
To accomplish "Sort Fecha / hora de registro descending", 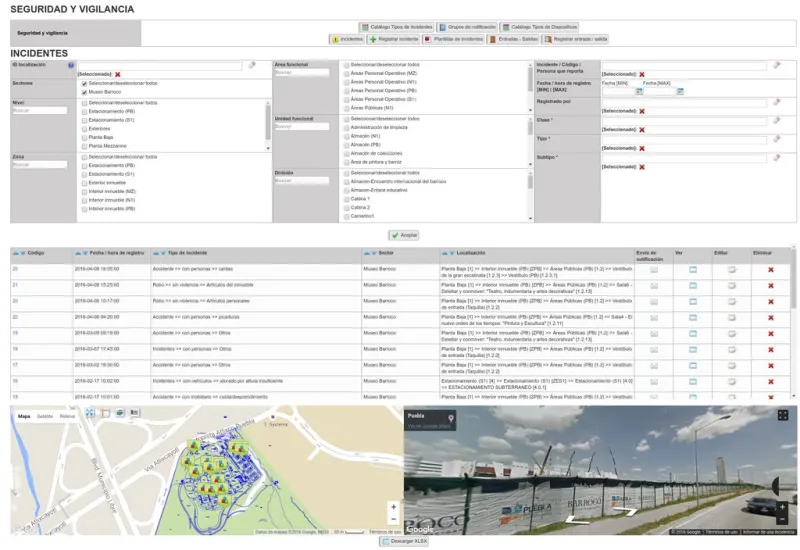I will [85, 253].
